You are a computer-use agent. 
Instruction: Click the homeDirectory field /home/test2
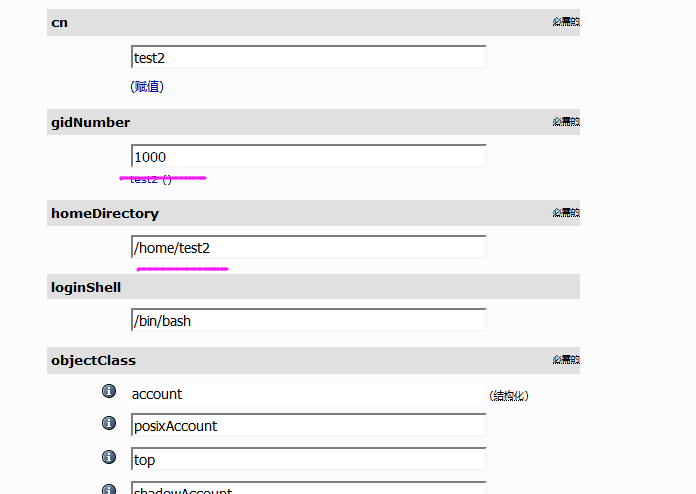(x=308, y=247)
